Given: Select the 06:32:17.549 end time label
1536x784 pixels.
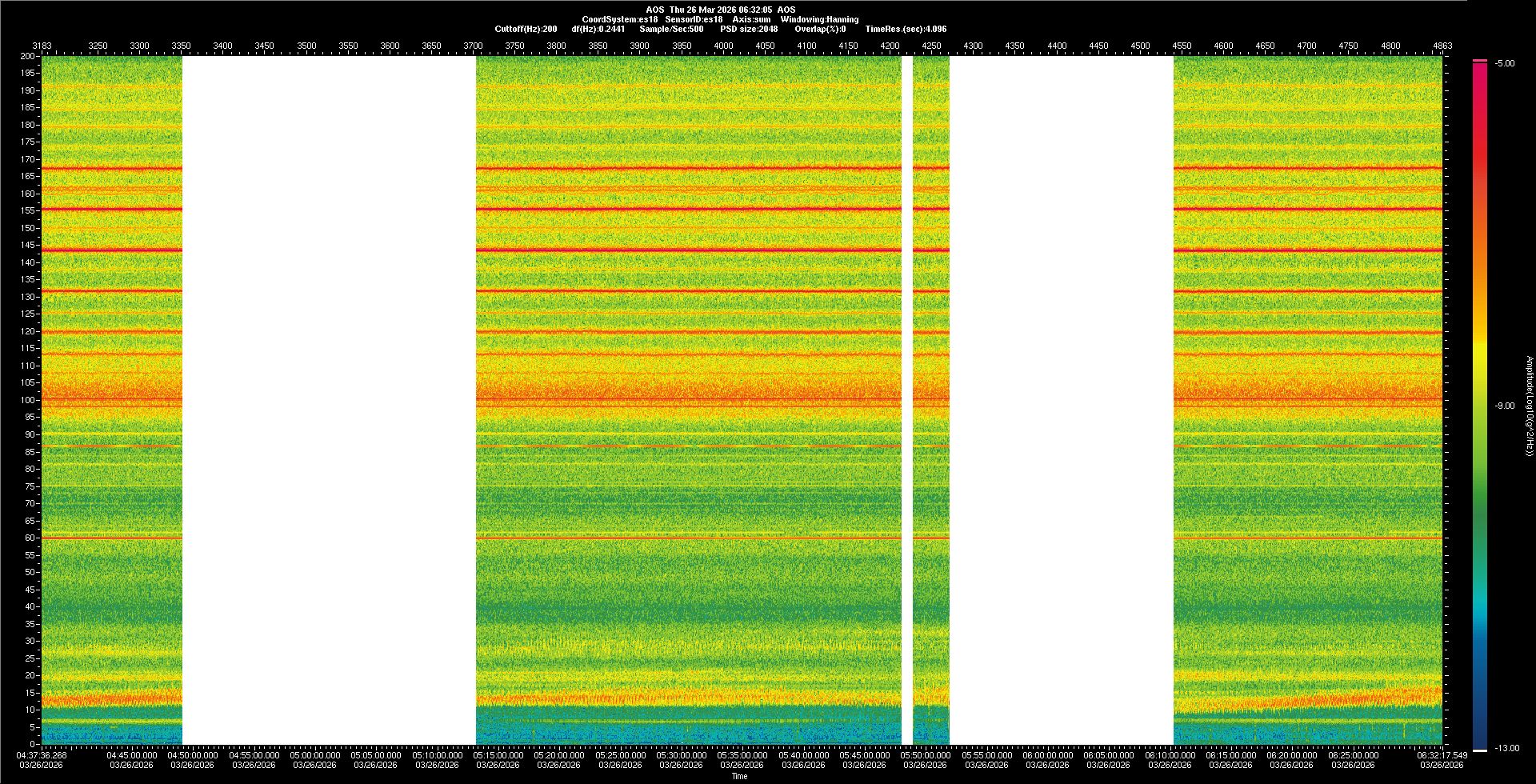Looking at the screenshot, I should [1442, 755].
